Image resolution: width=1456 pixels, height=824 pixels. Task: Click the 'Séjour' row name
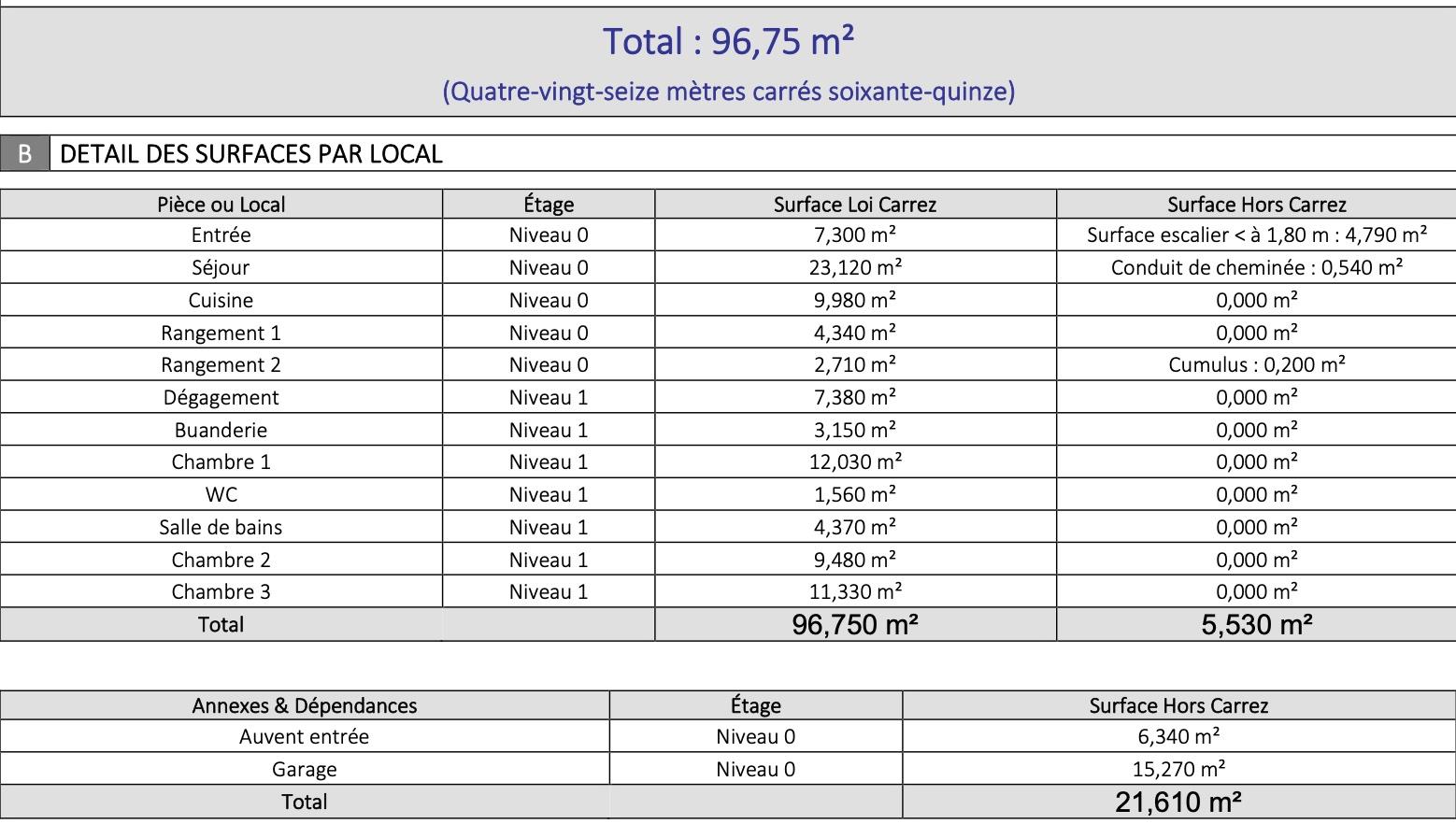[221, 268]
